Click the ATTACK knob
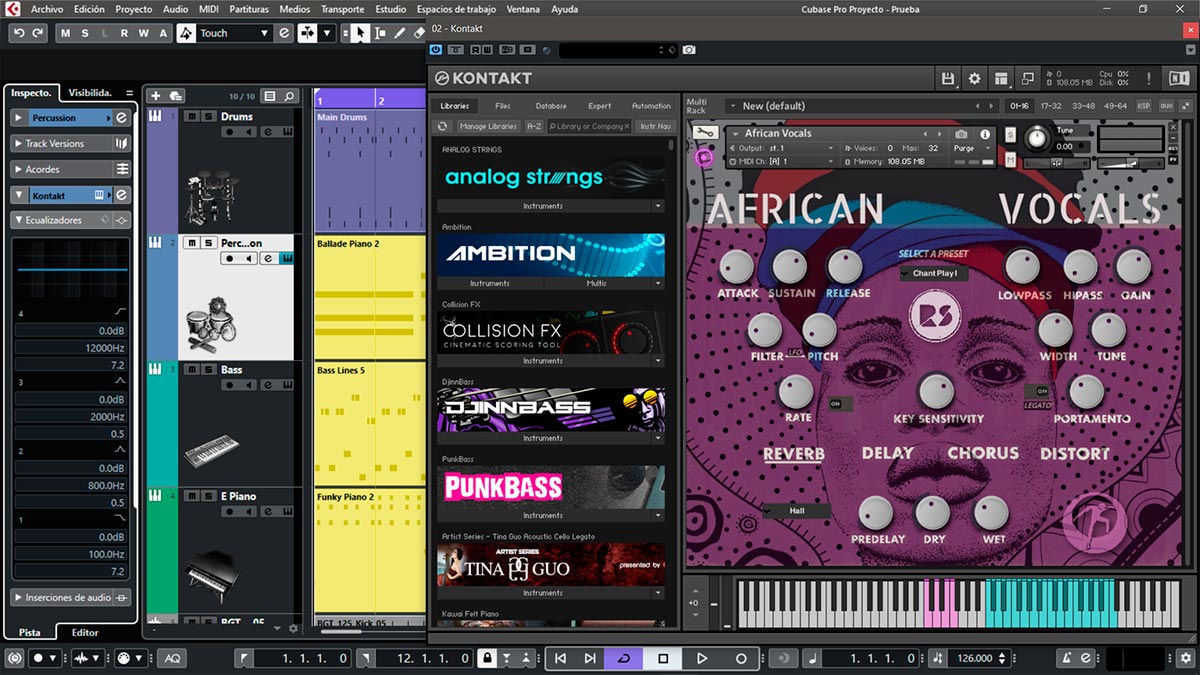This screenshot has width=1200, height=675. point(737,266)
